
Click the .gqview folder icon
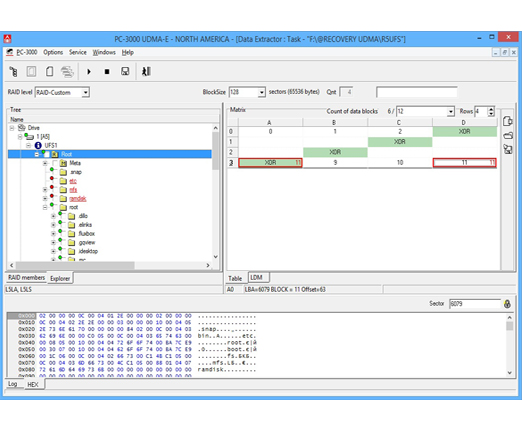[x=71, y=243]
